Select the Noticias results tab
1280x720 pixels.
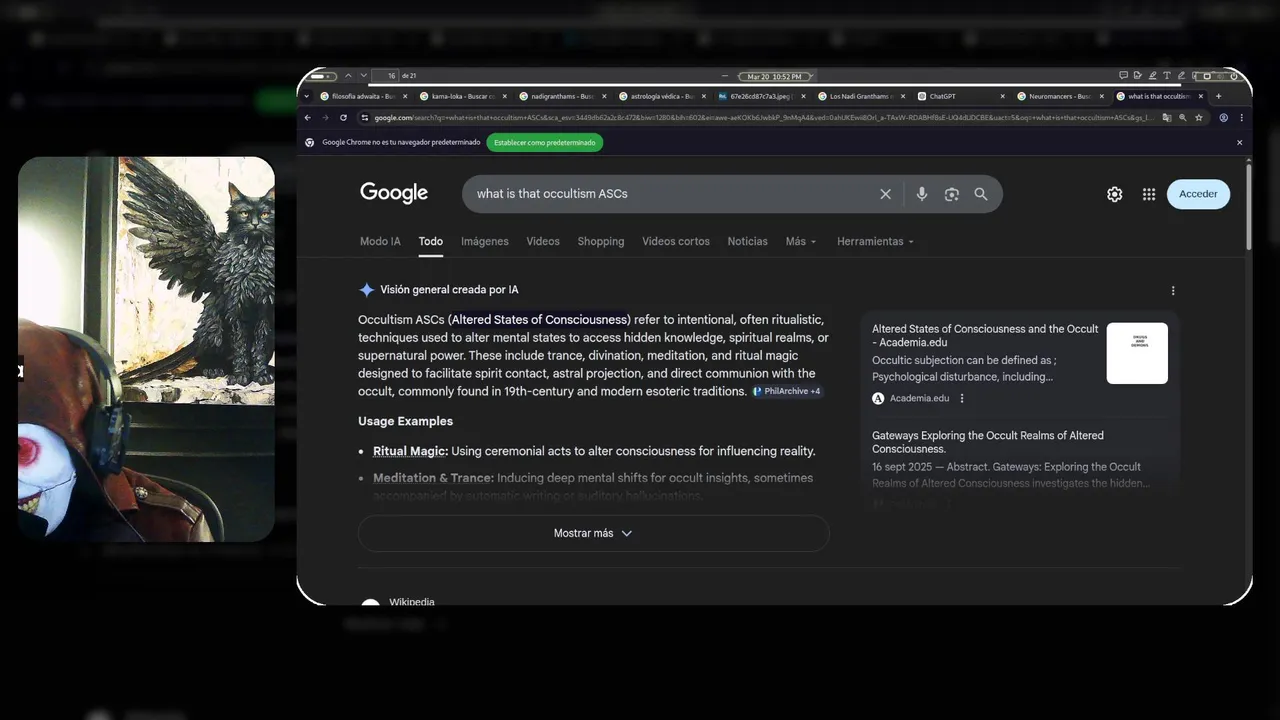pos(748,241)
